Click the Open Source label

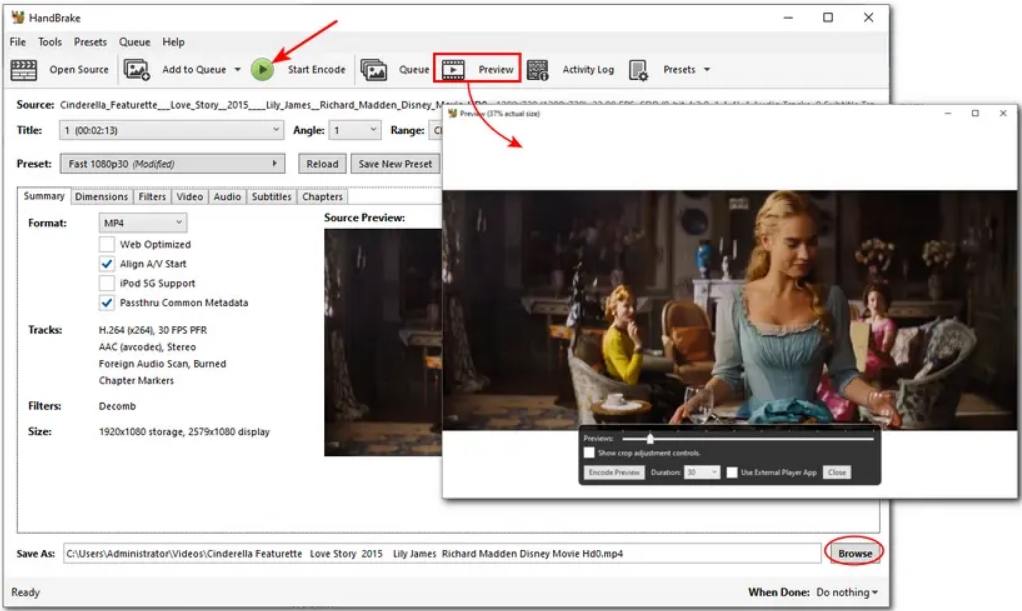(79, 70)
